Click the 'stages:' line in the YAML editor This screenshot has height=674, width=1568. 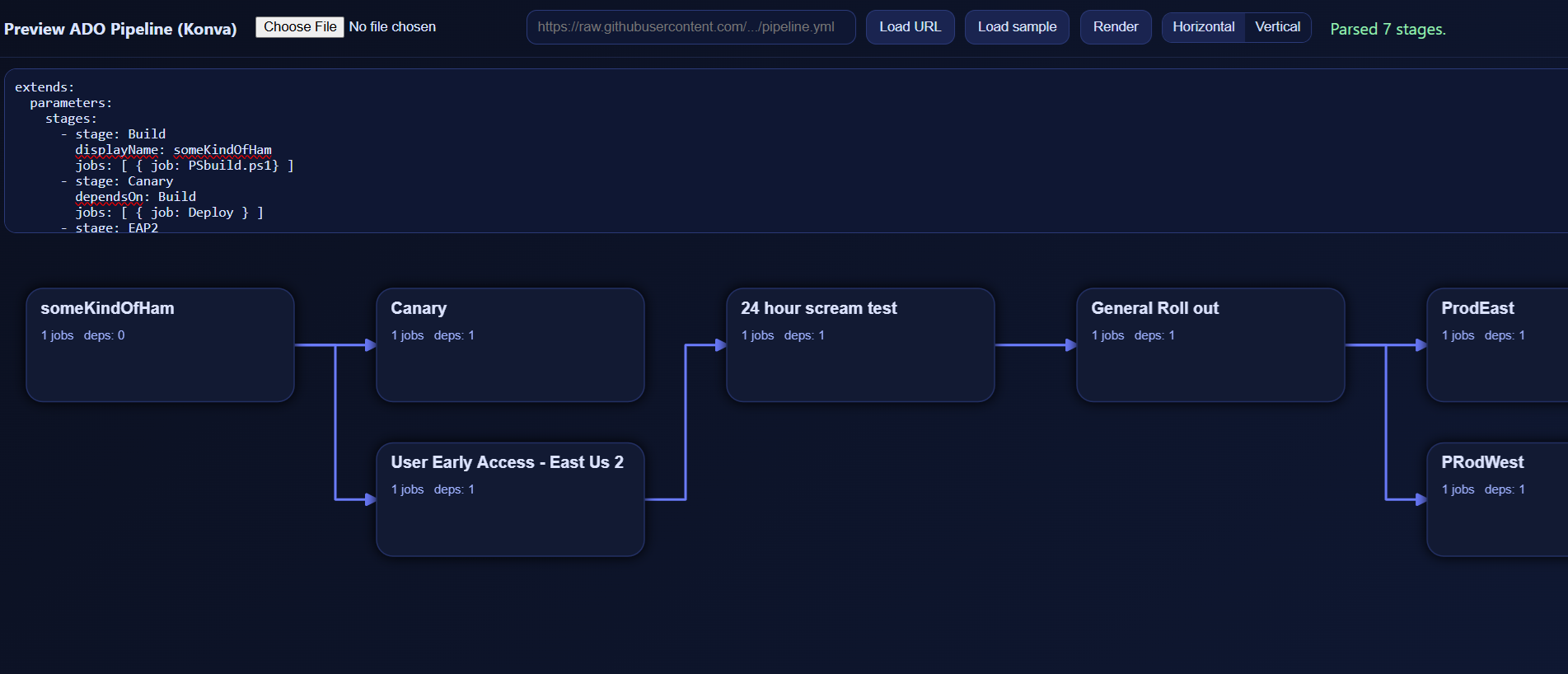[x=71, y=119]
